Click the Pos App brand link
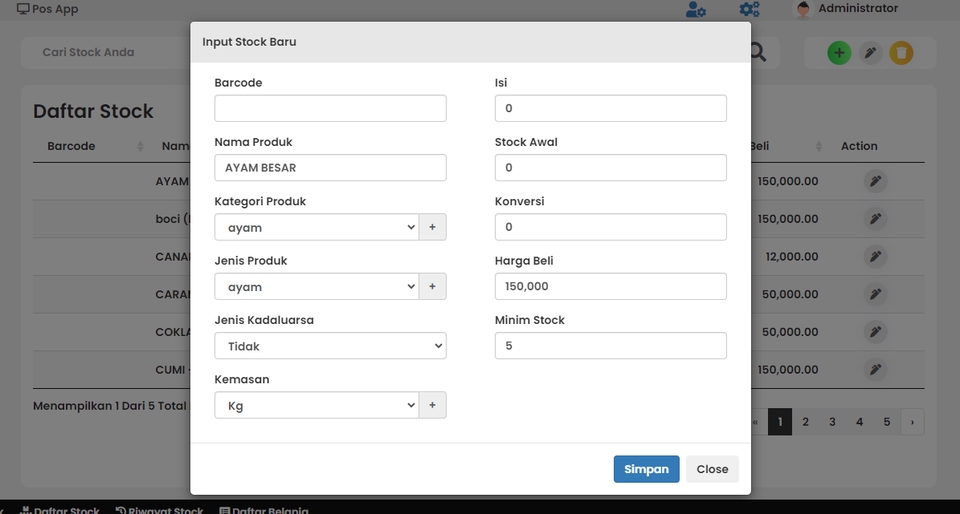960x514 pixels. tap(48, 9)
